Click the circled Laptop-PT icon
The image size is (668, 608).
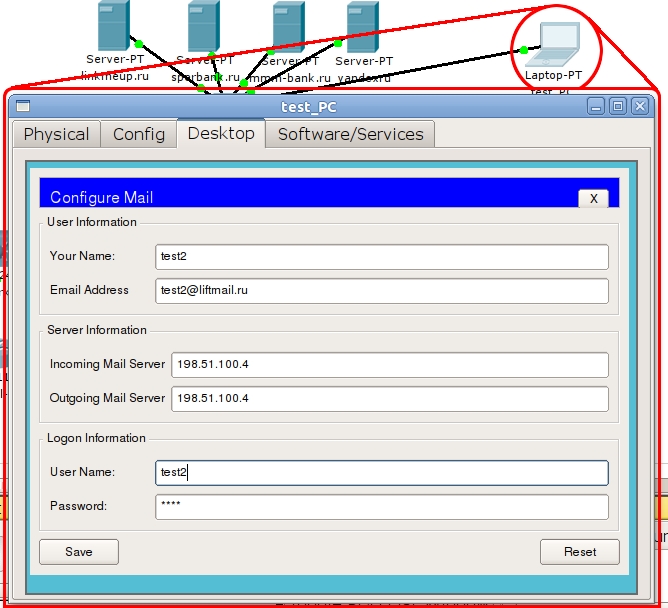click(x=556, y=44)
